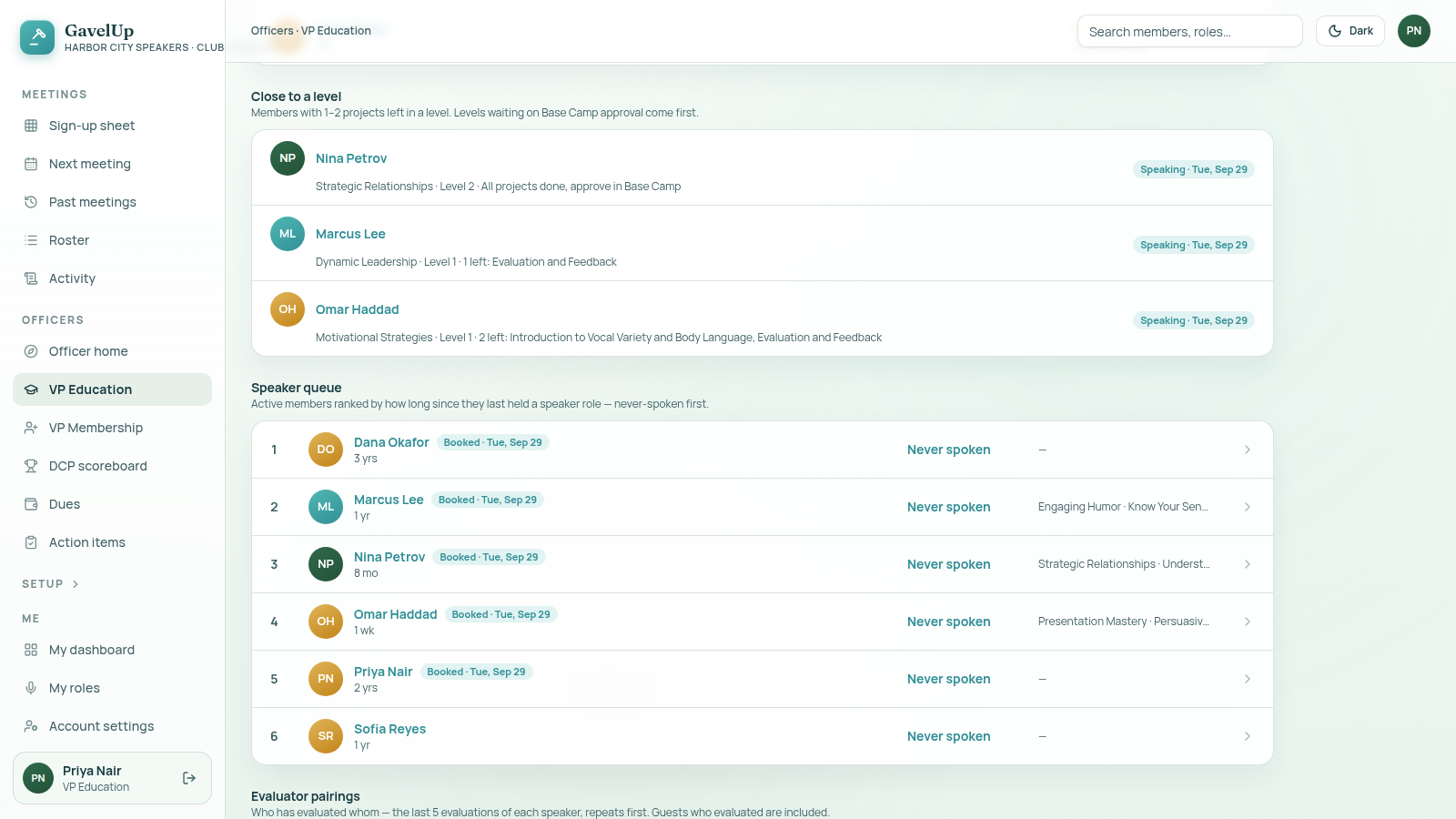Image resolution: width=1456 pixels, height=819 pixels.
Task: Click the VP Education graduation cap icon
Action: (31, 389)
